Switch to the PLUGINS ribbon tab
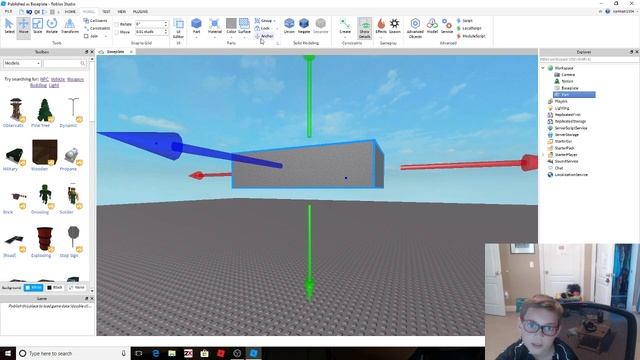Screen dimensions: 640x360 [140, 11]
